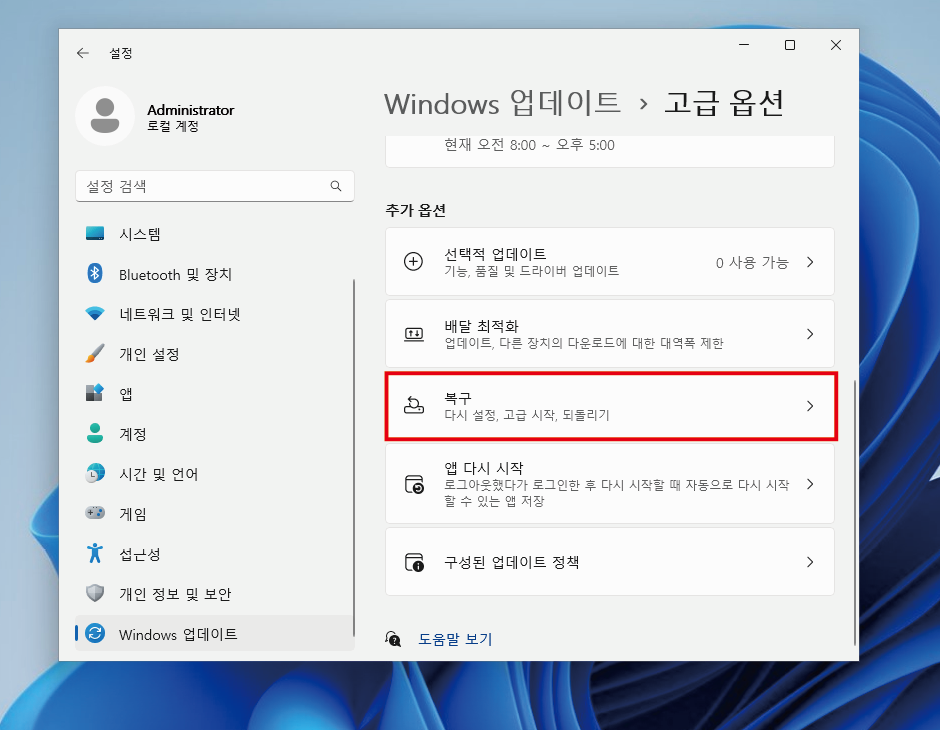Click the Windows 업데이트 breadcrumb
Image resolution: width=940 pixels, height=730 pixels.
click(502, 103)
